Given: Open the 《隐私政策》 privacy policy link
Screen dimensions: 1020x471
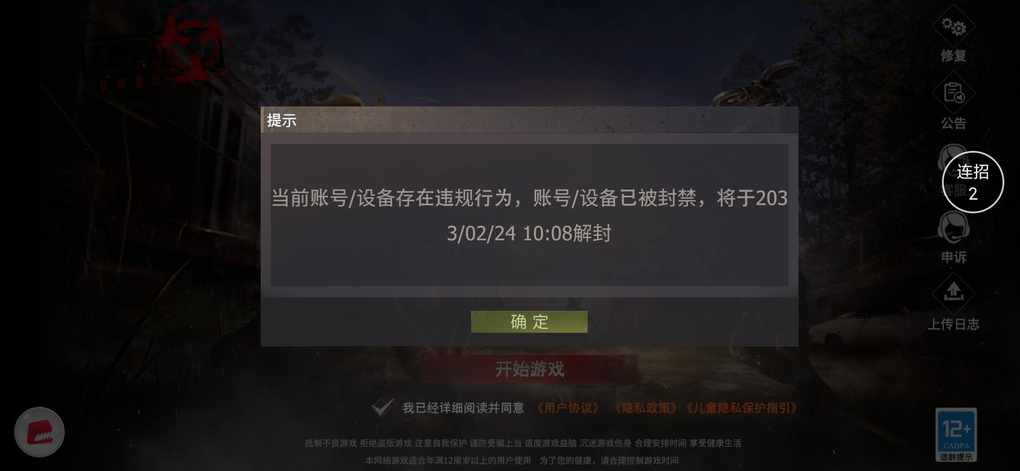Looking at the screenshot, I should (643, 408).
